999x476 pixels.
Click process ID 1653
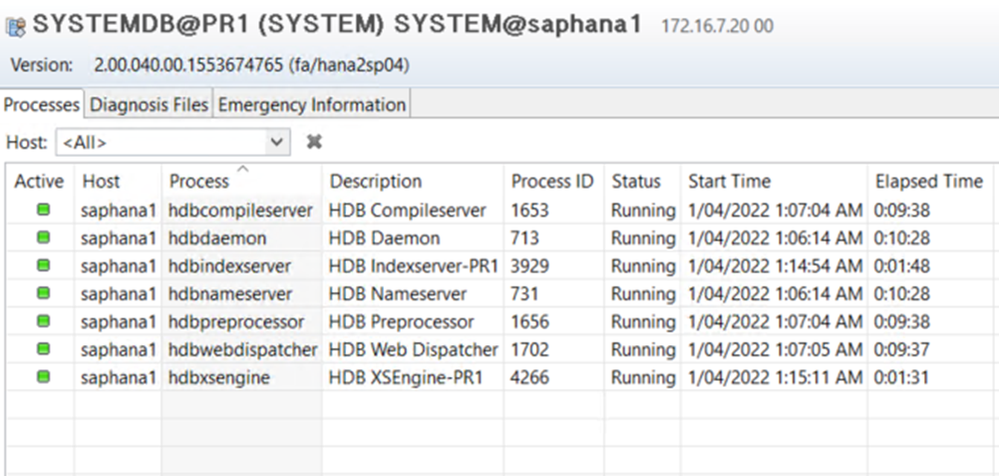coord(529,210)
